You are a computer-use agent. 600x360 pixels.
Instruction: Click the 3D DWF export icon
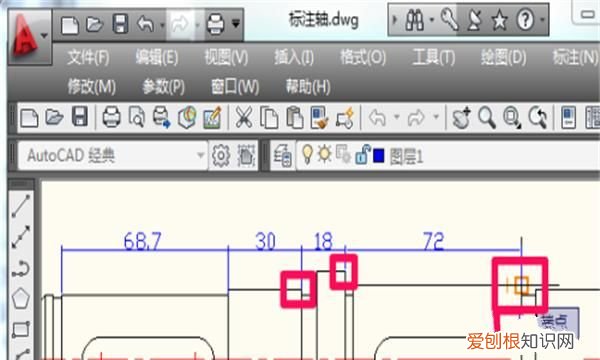pos(187,117)
